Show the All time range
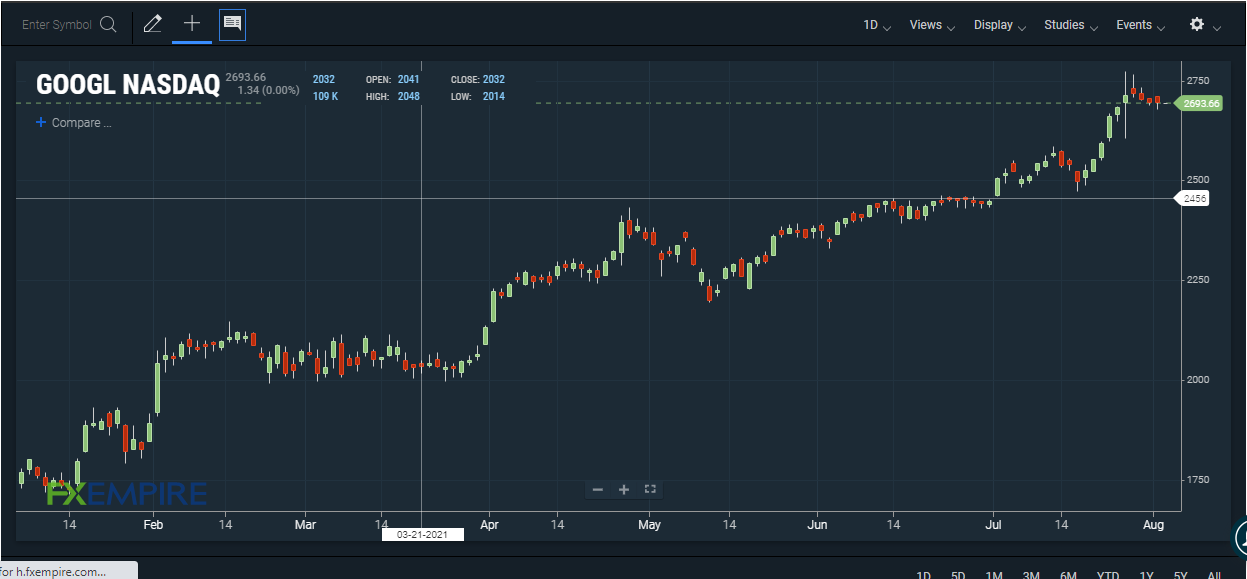Screen dimensions: 1247x579 (x=1214, y=574)
